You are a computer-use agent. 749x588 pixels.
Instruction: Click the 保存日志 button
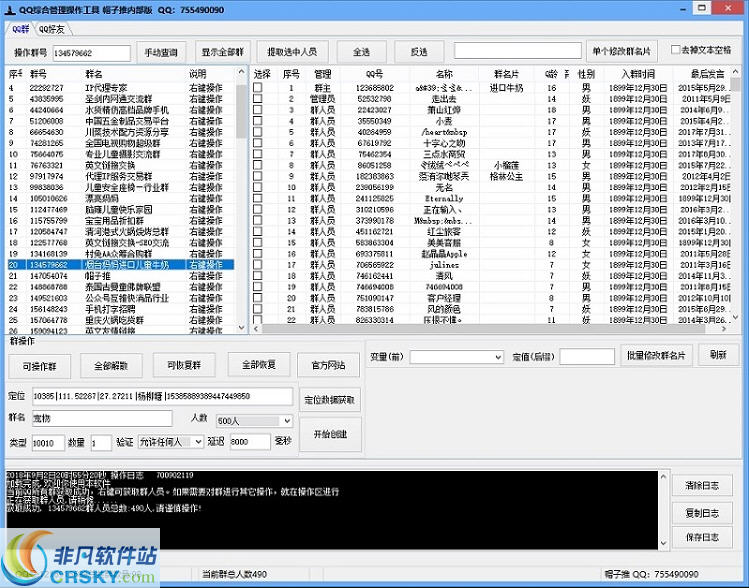(x=702, y=537)
